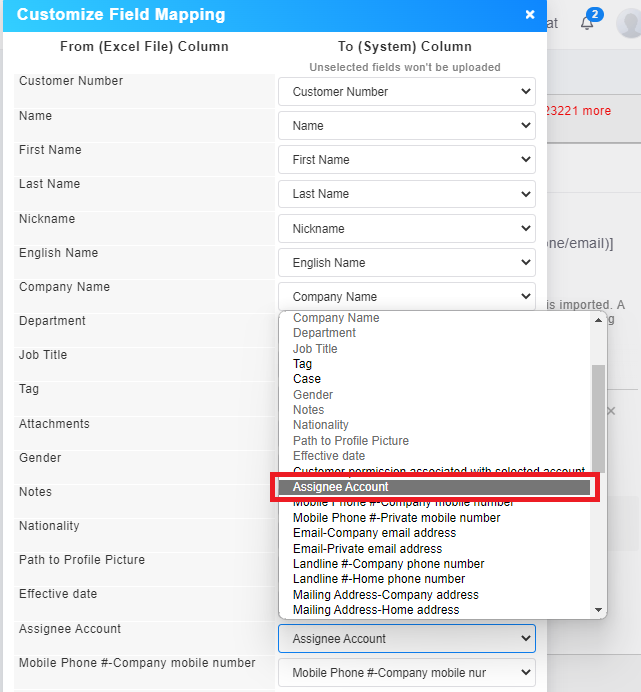Expand the Nickname system column dropdown

click(406, 229)
